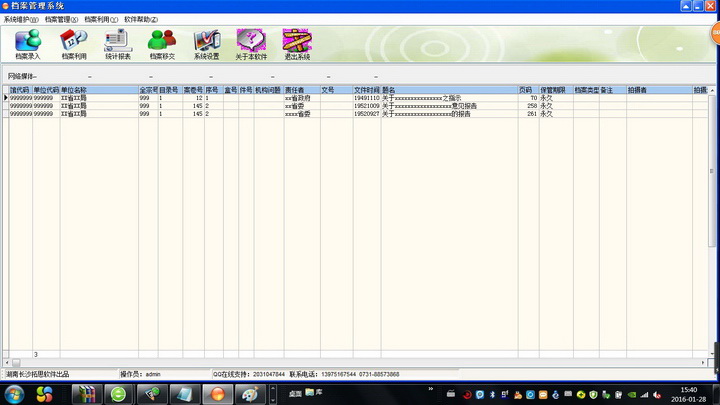Click the 保管期限 column header
Image resolution: width=720 pixels, height=405 pixels.
[556, 90]
